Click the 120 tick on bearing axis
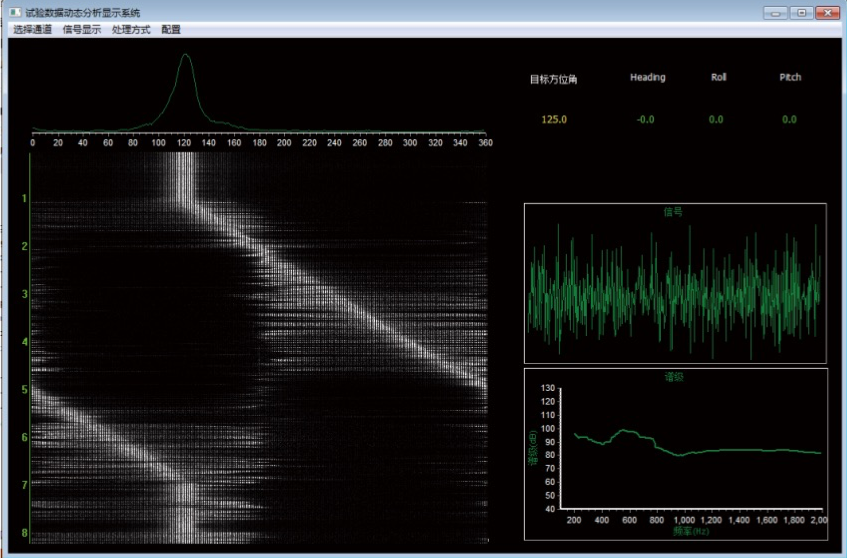The image size is (847, 558). [x=184, y=143]
